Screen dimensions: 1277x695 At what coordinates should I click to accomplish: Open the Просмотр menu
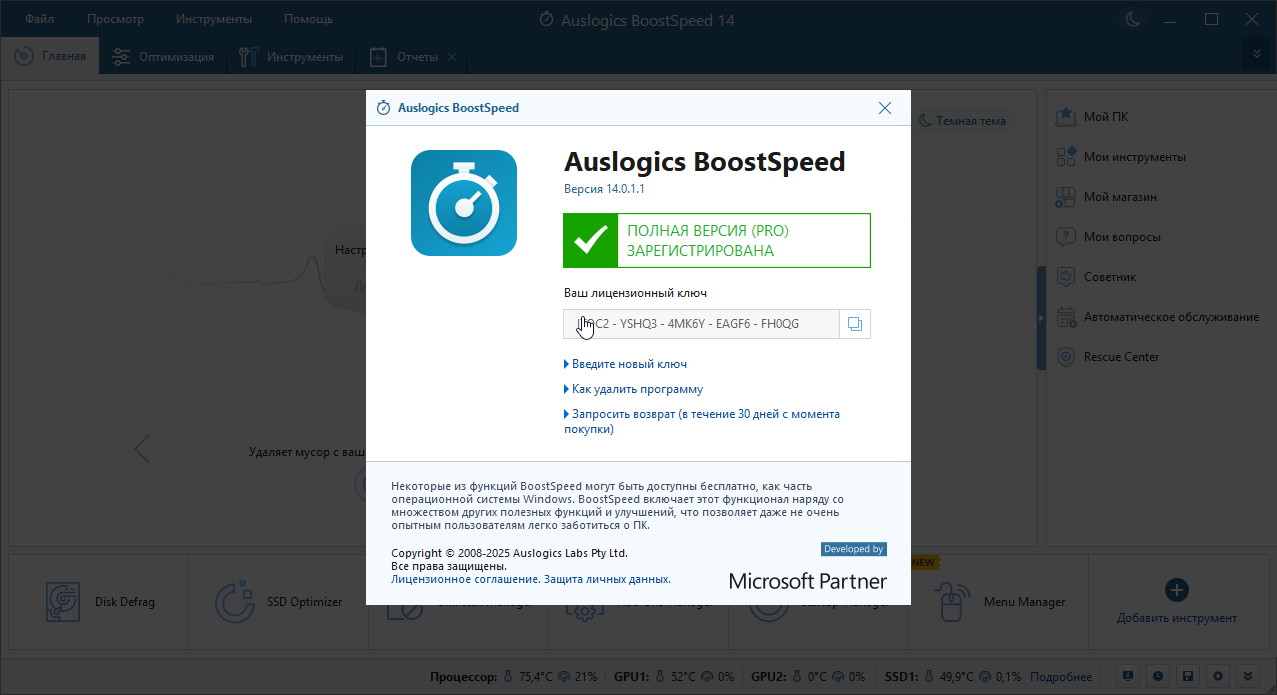pyautogui.click(x=115, y=19)
